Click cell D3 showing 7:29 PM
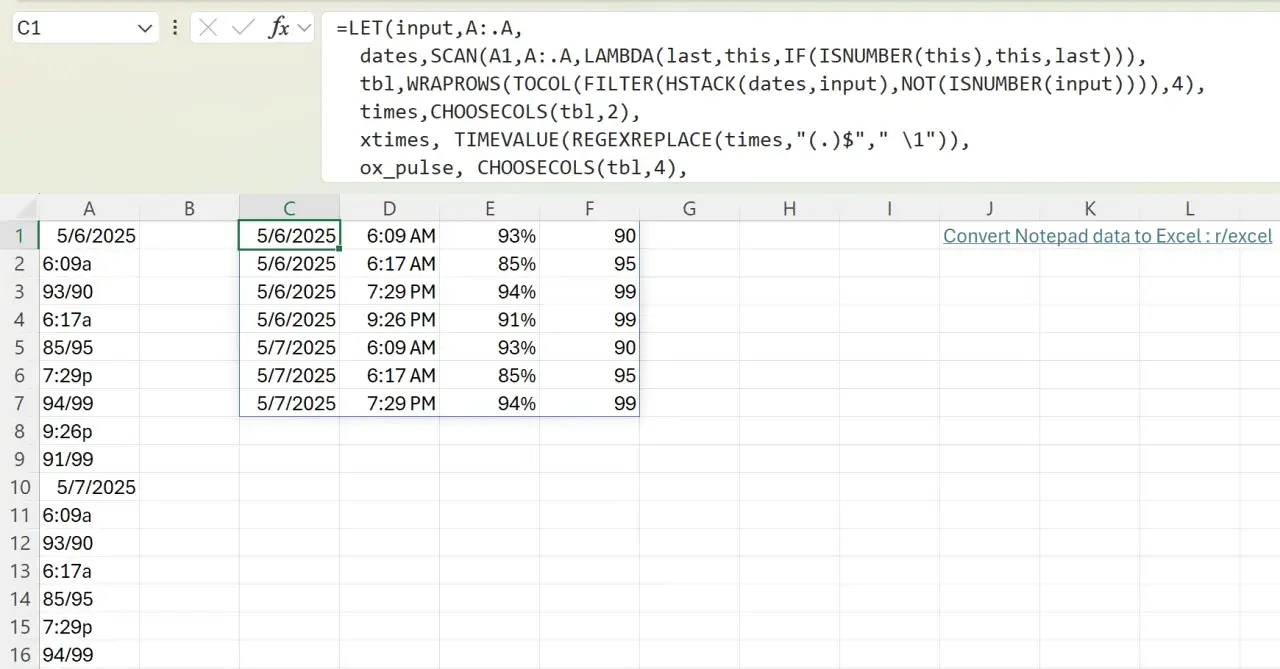This screenshot has height=669, width=1280. click(389, 292)
